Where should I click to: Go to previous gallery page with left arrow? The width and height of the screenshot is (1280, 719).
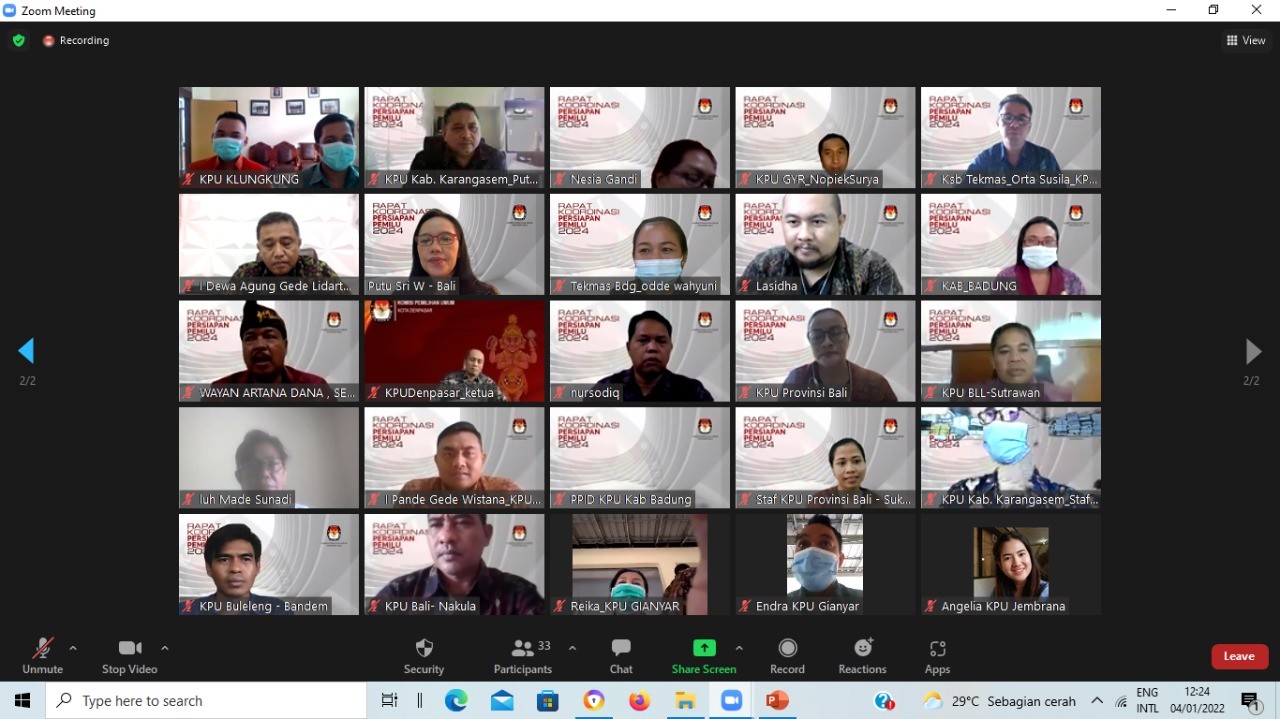(27, 351)
